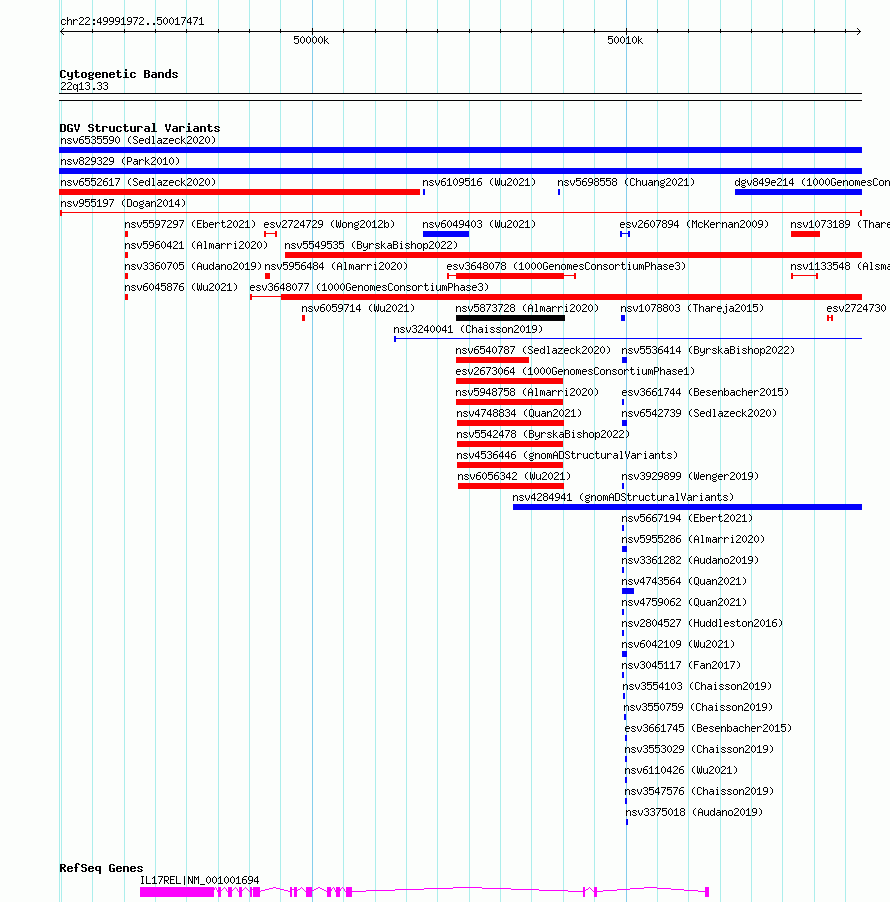The height and width of the screenshot is (902, 890).
Task: Click nsv4748834 (Quan2021) label
Action: click(519, 414)
